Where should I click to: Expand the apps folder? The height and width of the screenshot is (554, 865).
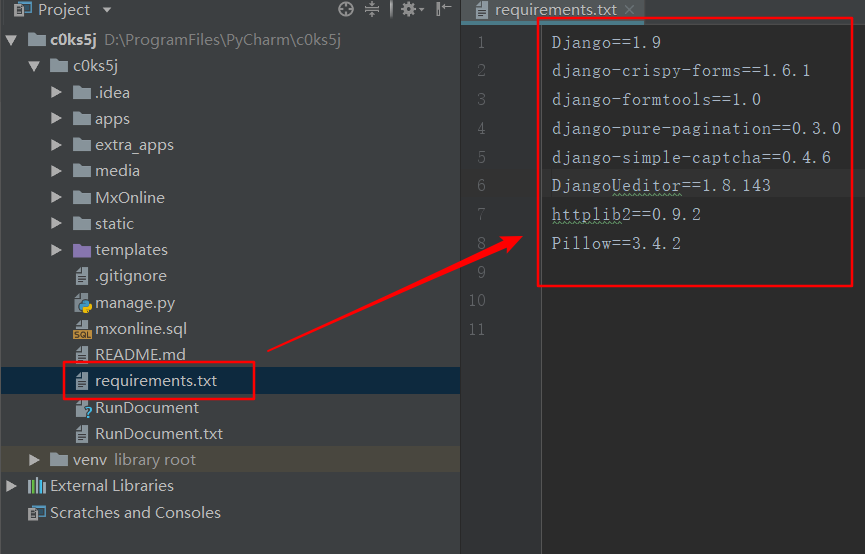[56, 118]
